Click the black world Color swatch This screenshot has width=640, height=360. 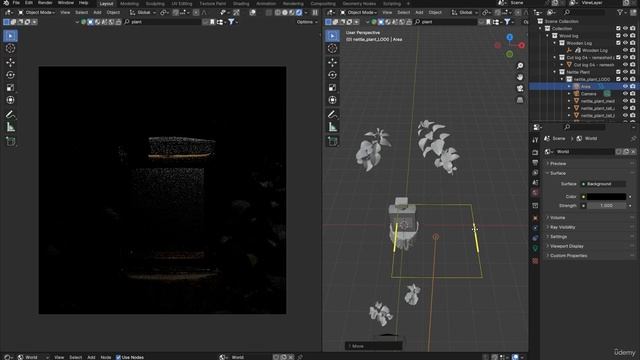coord(606,197)
